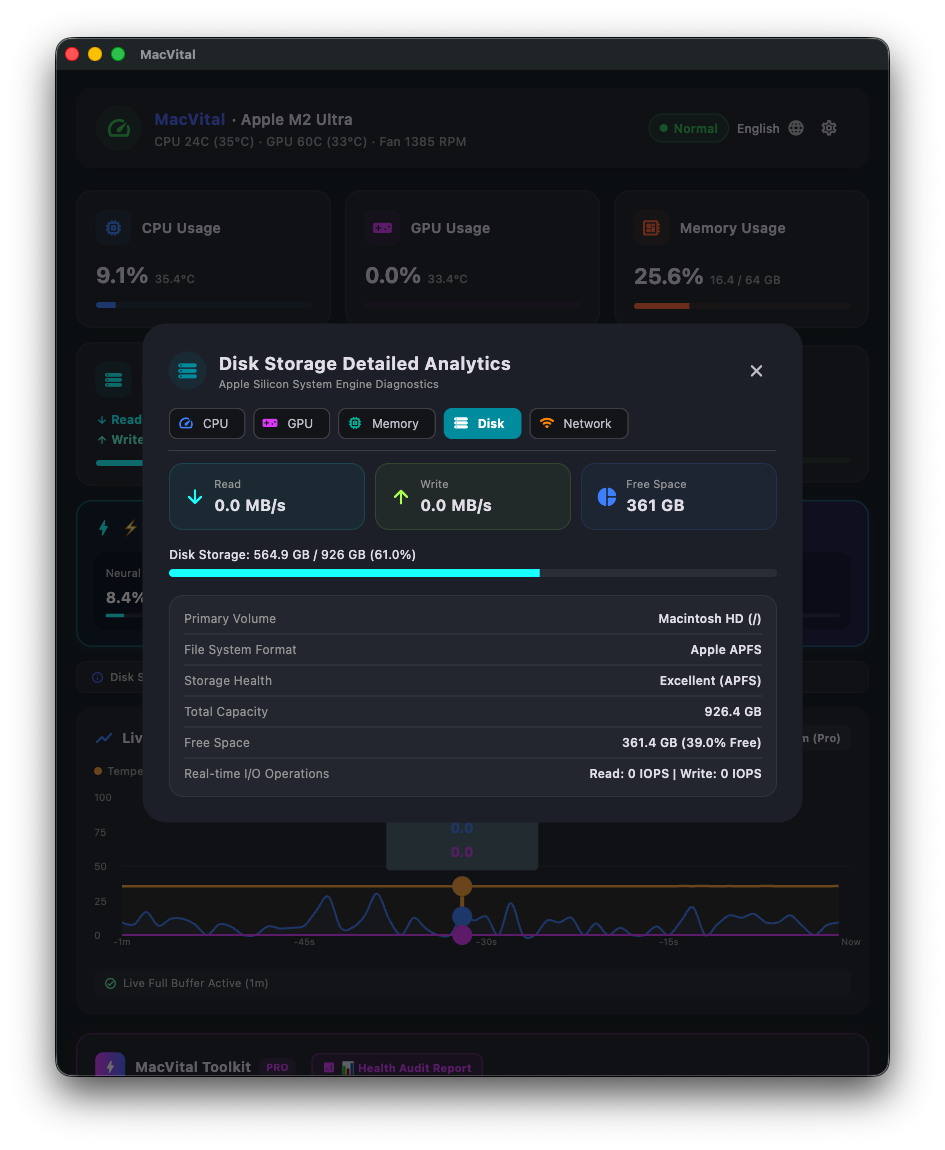Click the Excellent (APFS) storage health value
Image resolution: width=945 pixels, height=1150 pixels.
point(710,681)
